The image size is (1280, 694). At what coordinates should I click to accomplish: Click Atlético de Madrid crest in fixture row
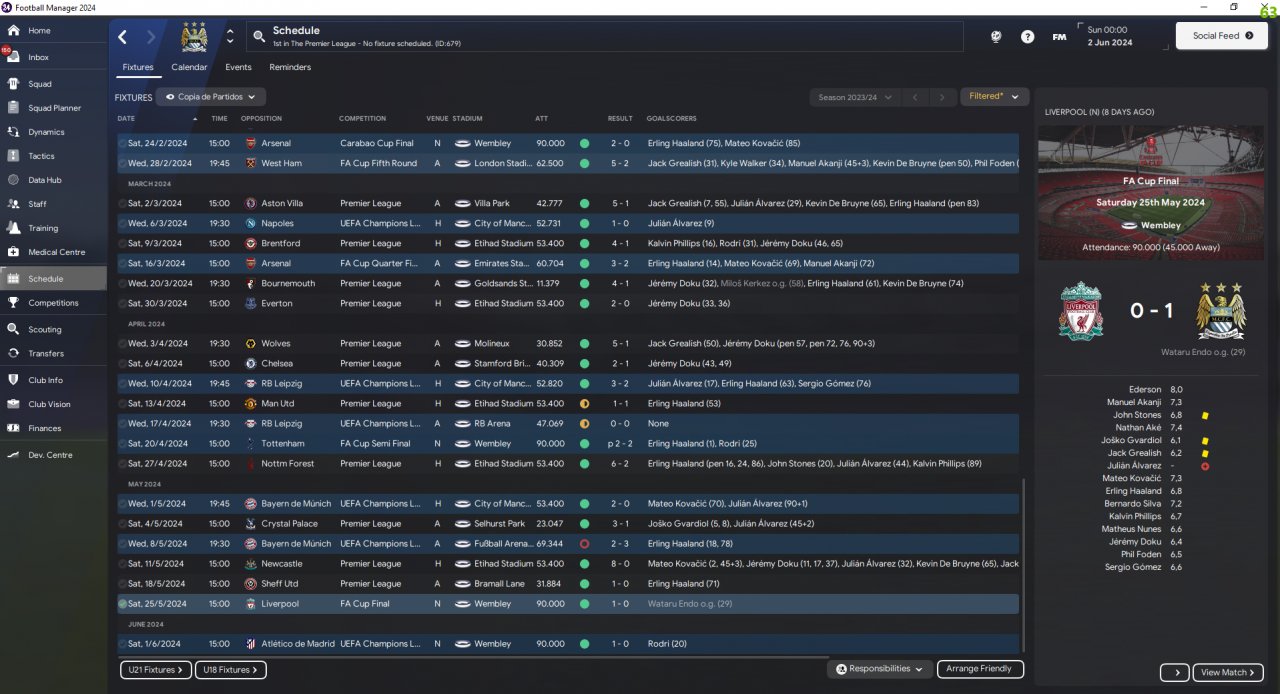251,644
